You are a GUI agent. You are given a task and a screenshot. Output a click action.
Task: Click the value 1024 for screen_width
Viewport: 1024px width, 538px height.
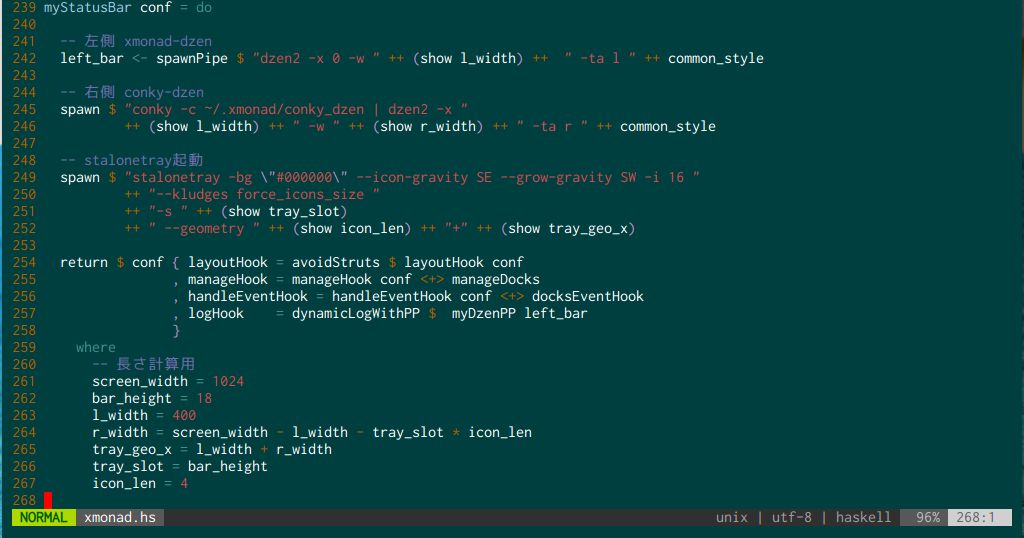[228, 381]
